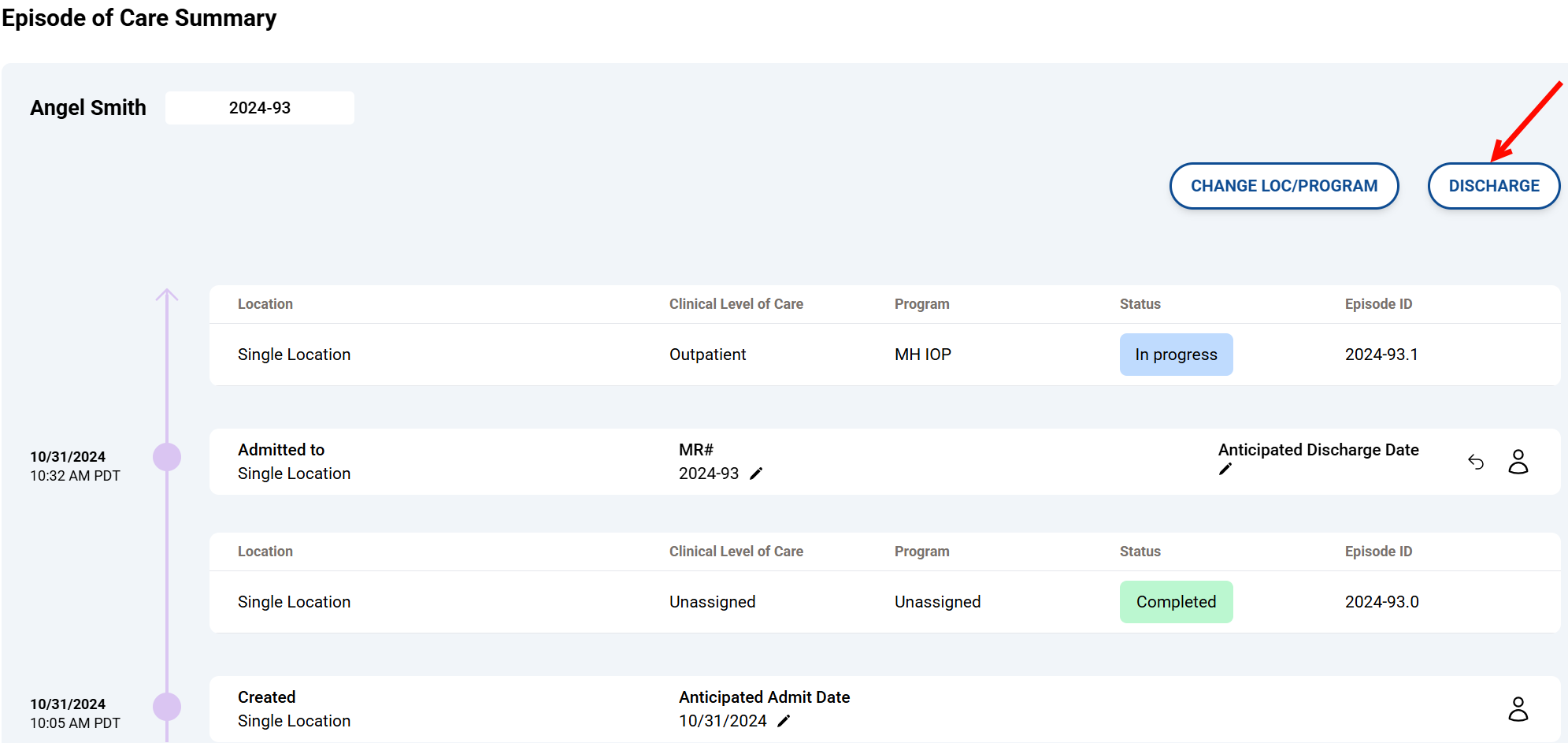Click the MH IOP program cell
The width and height of the screenshot is (1568, 743).
(x=922, y=355)
